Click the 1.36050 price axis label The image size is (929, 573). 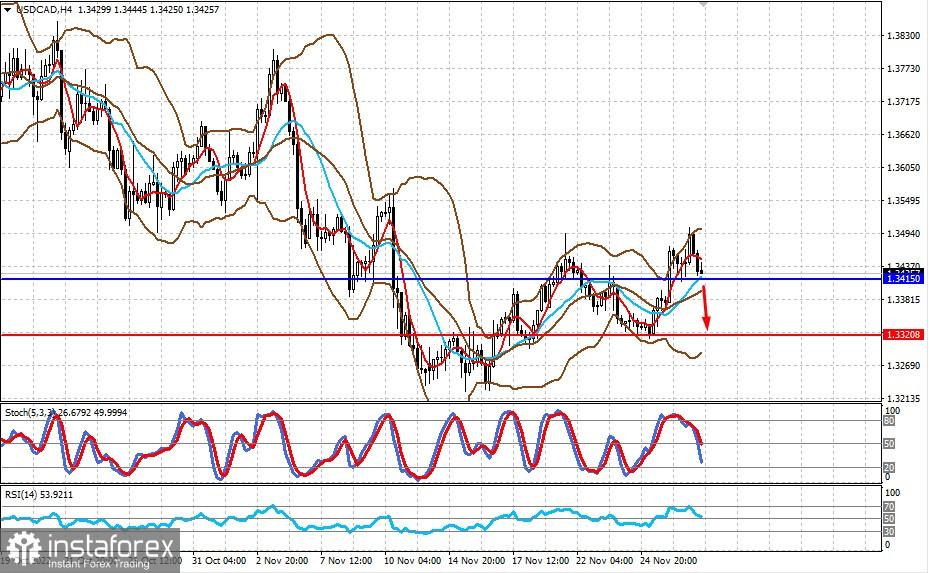[x=904, y=168]
